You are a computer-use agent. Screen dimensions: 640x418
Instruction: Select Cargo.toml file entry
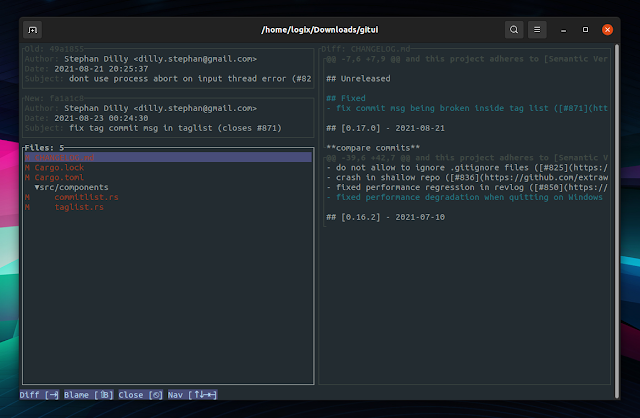[61, 177]
